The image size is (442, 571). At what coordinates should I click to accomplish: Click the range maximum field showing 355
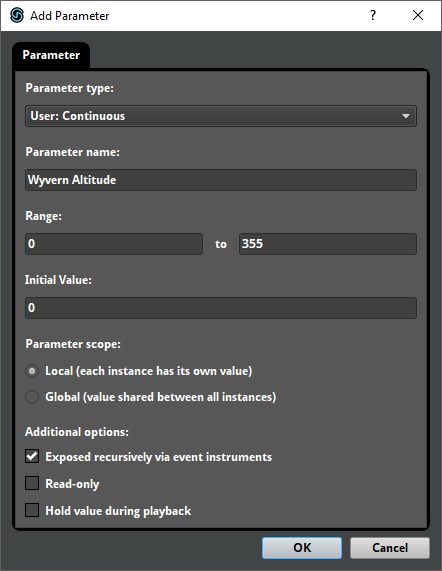pos(328,244)
